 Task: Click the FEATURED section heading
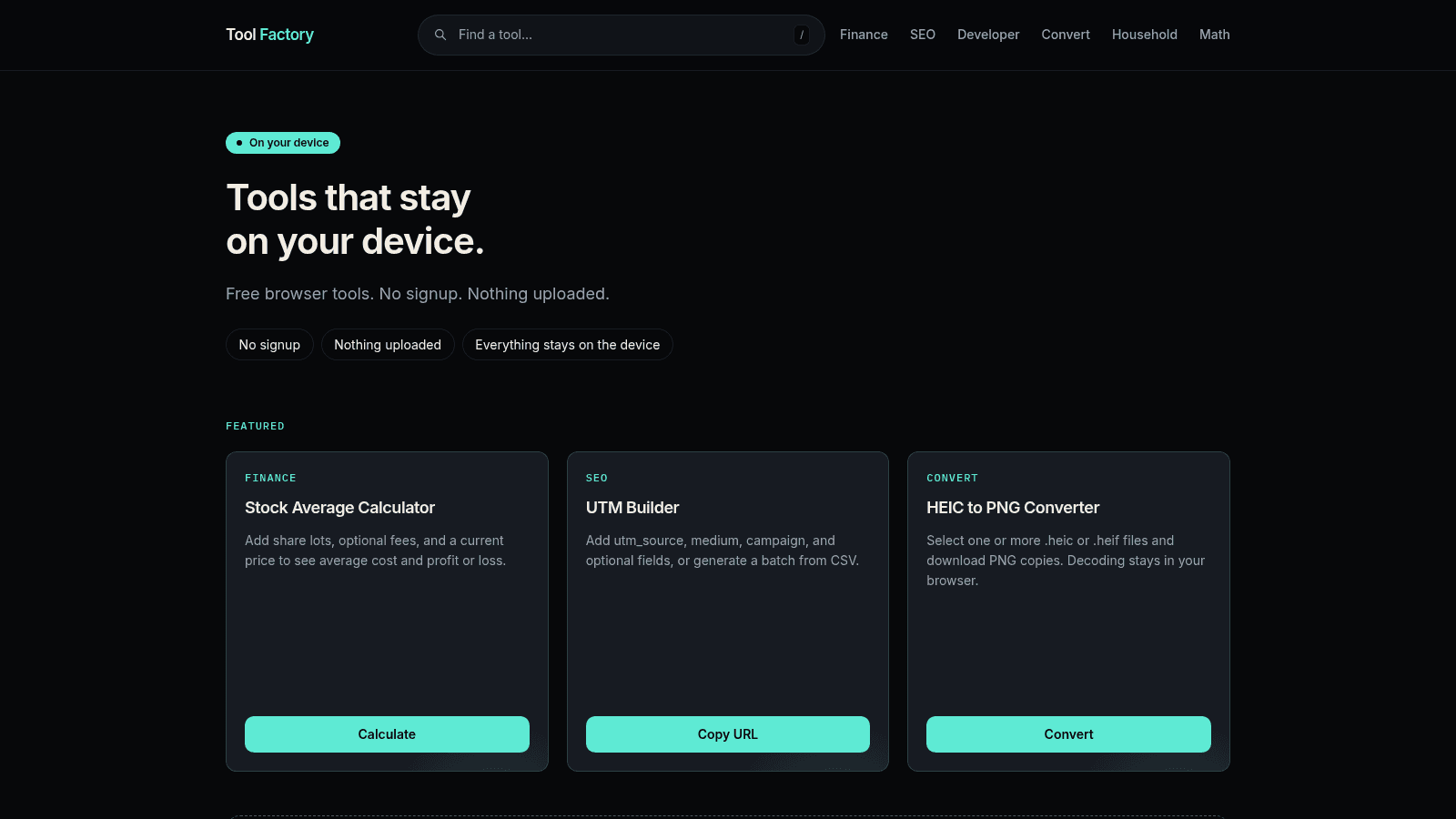tap(255, 426)
